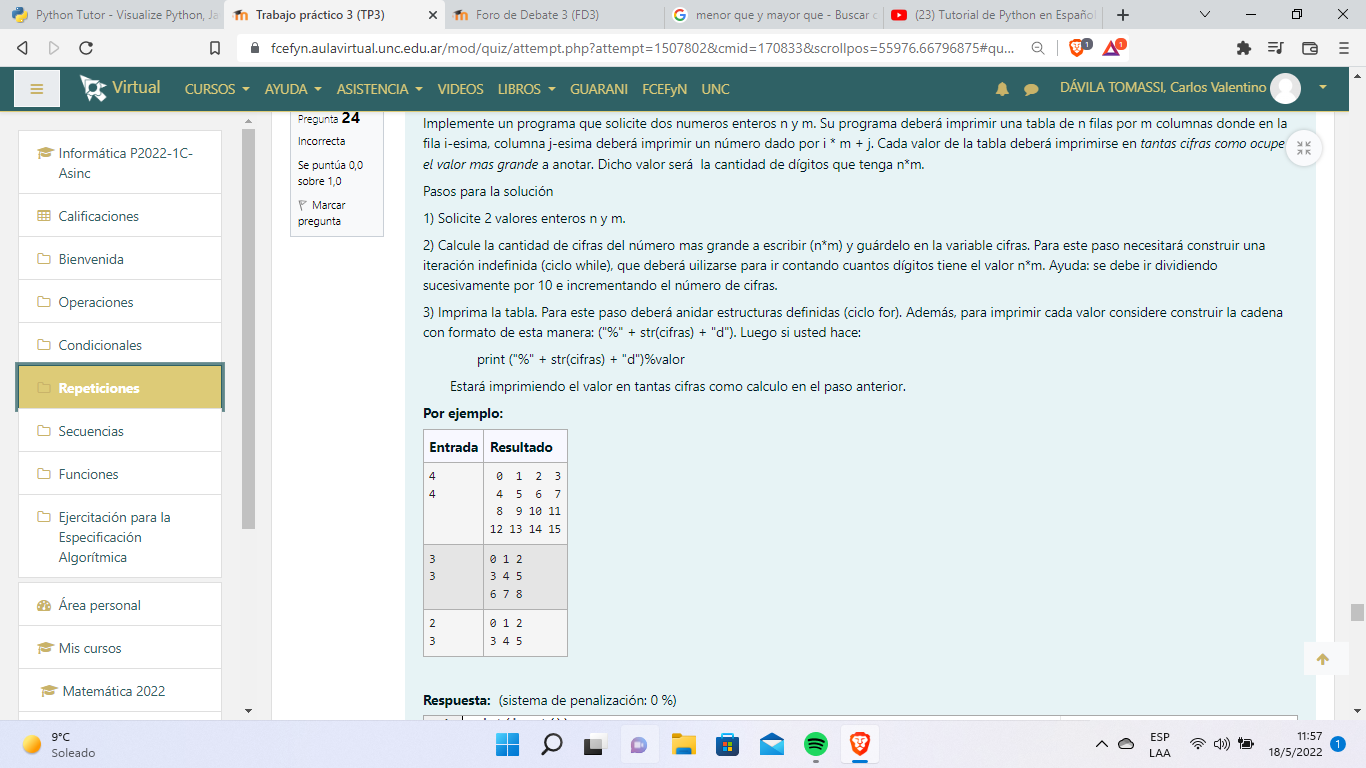Open the Brave wallet icon

click(1309, 47)
